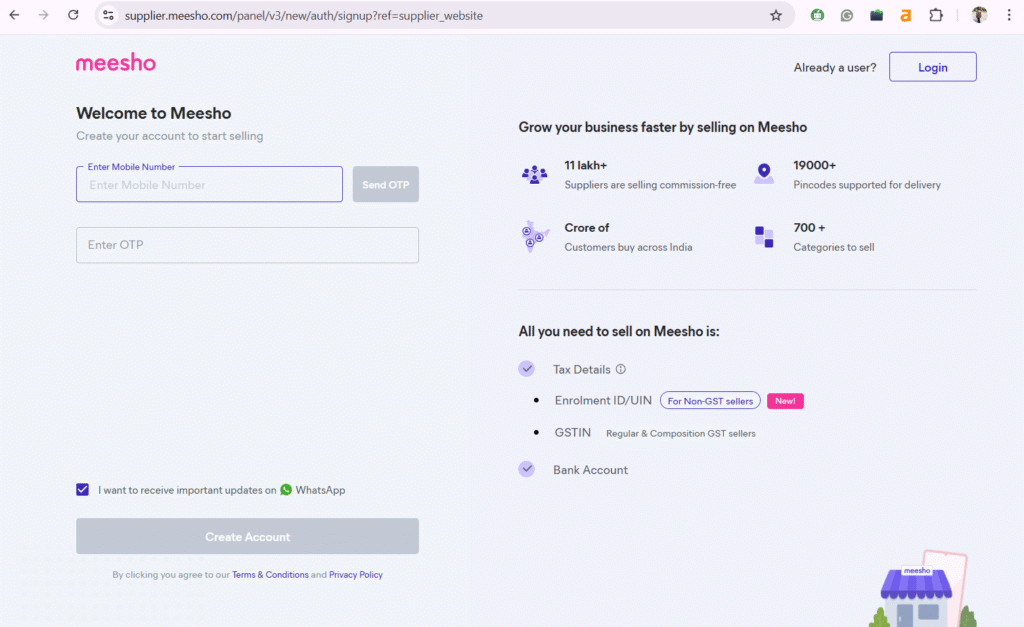Open the Chrome profile avatar menu
This screenshot has height=627, width=1024.
click(979, 15)
